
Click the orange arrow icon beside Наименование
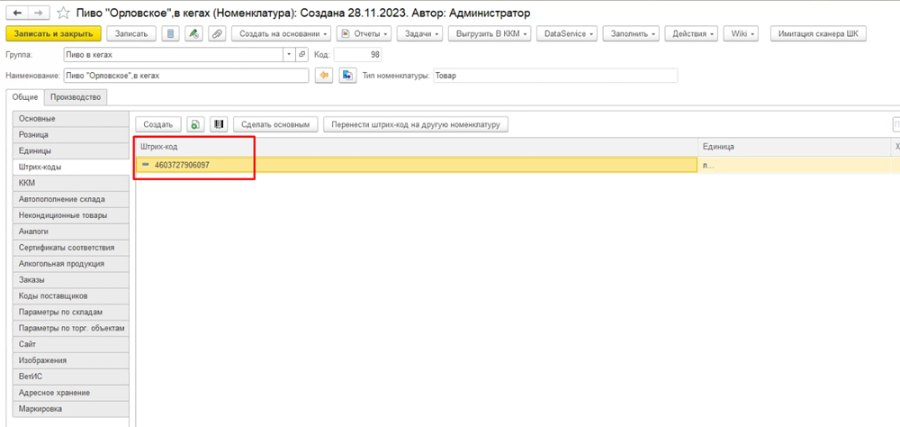(325, 76)
